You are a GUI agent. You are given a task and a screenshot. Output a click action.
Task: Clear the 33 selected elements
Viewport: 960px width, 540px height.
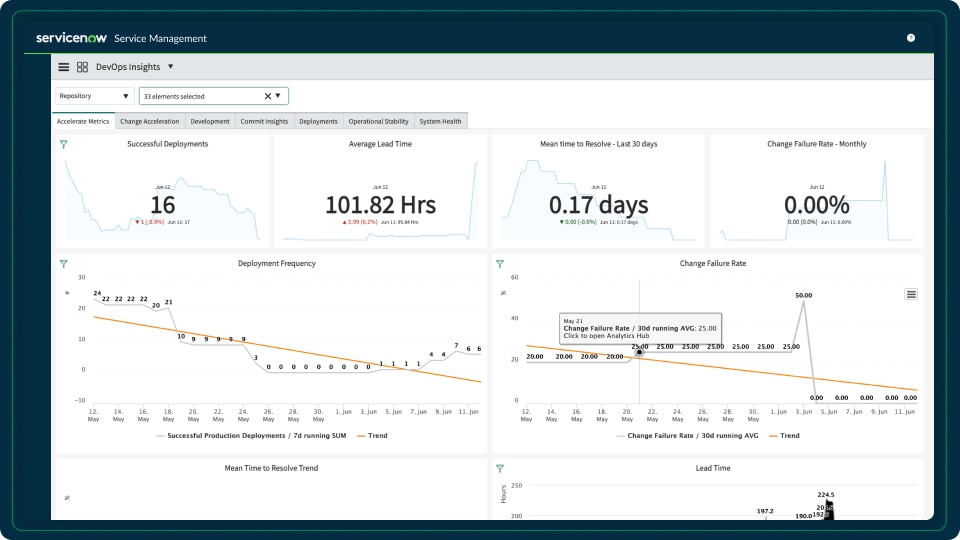[267, 96]
